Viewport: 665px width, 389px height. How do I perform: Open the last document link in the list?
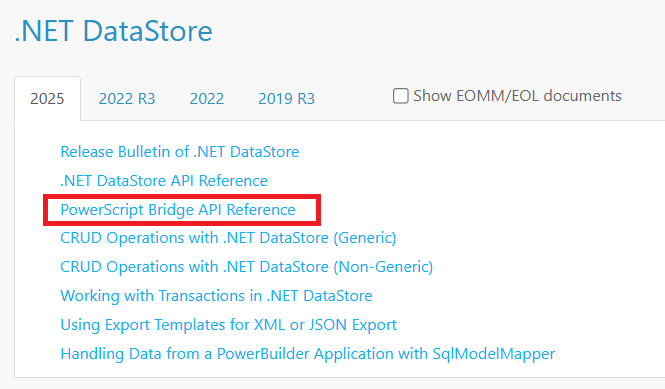coord(307,353)
